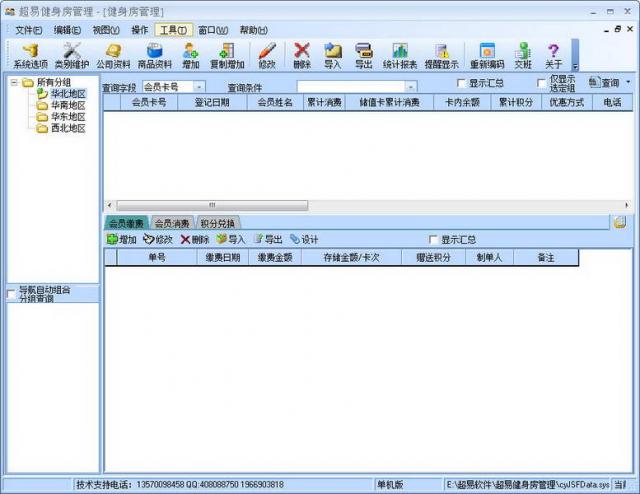Expand the main toolbar overflow chevron

[575, 55]
